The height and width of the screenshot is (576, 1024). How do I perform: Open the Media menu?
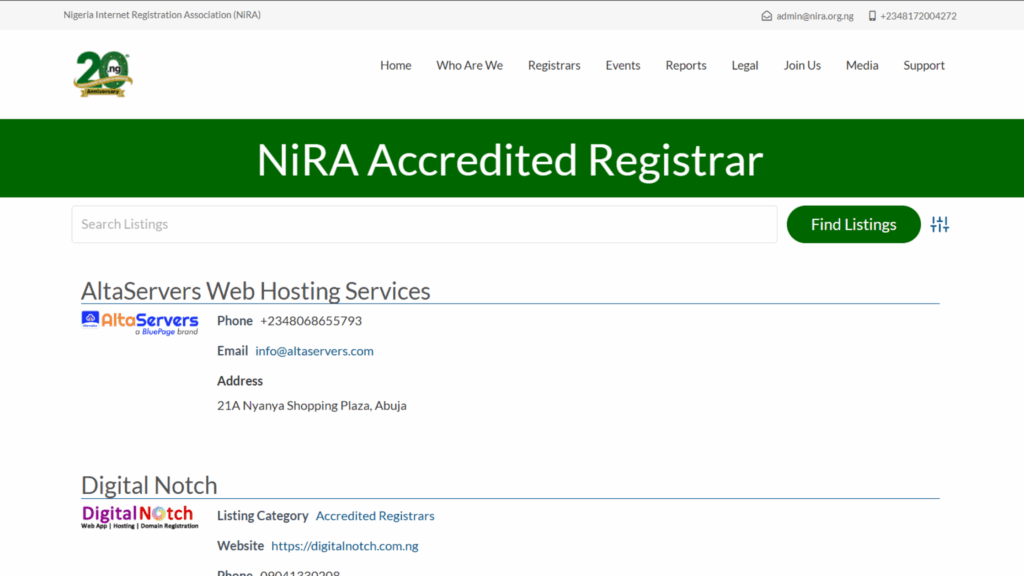click(x=862, y=65)
